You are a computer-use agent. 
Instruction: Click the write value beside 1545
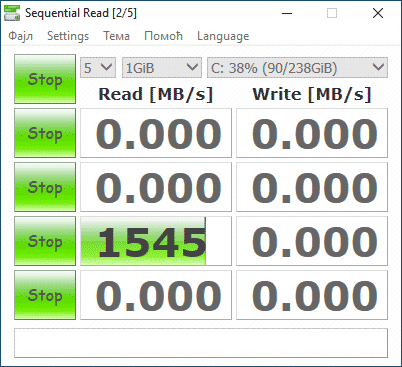(x=312, y=241)
